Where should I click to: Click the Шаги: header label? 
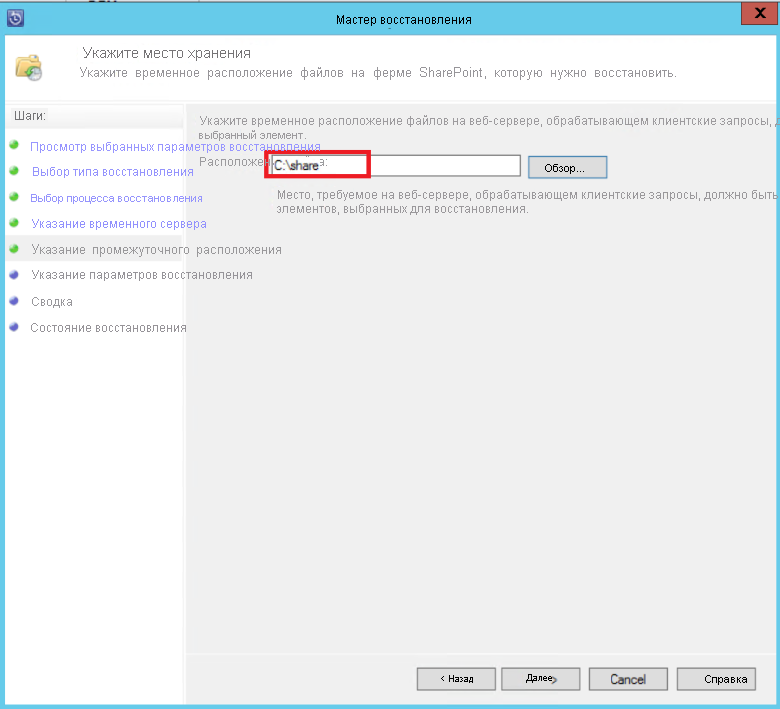point(30,116)
